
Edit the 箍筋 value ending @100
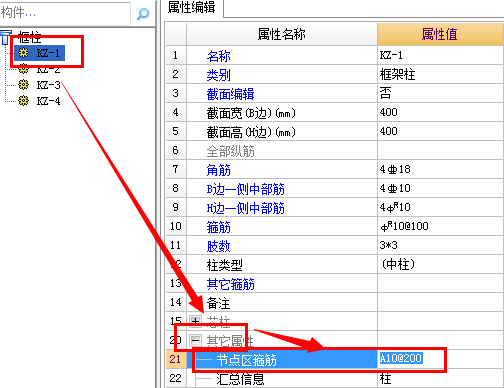click(x=440, y=226)
